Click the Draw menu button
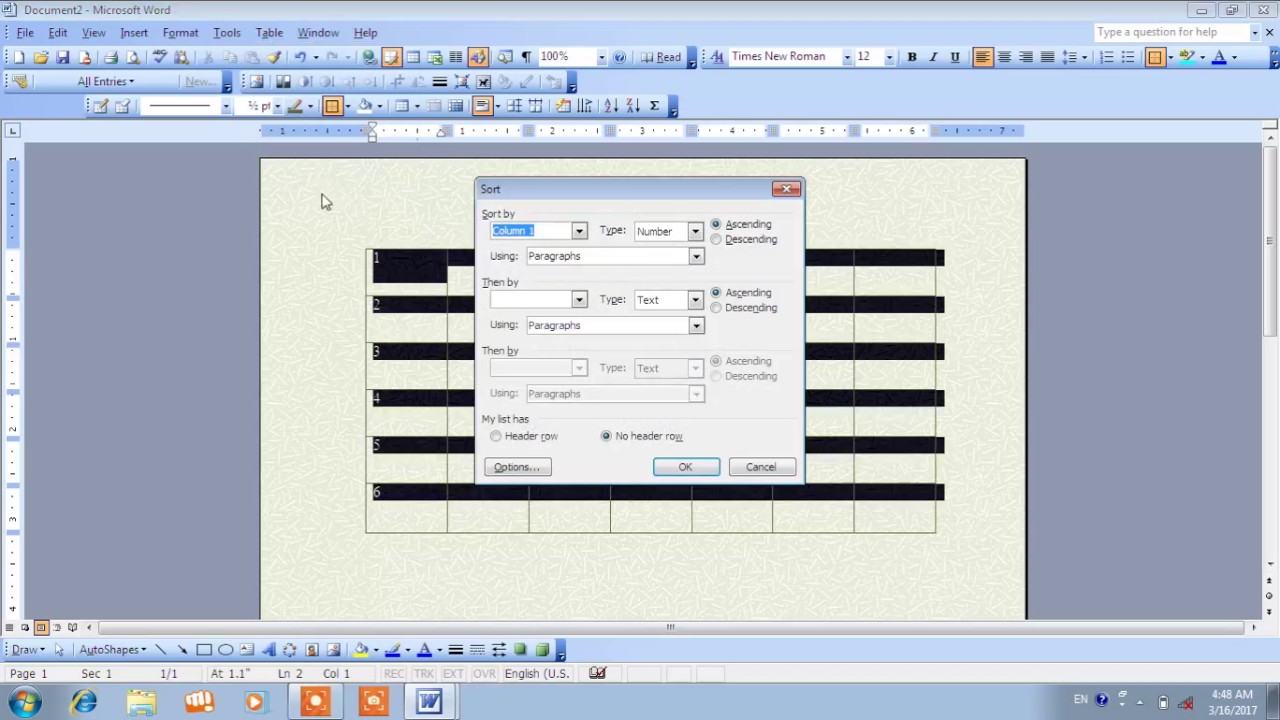Viewport: 1280px width, 720px height. coord(28,650)
